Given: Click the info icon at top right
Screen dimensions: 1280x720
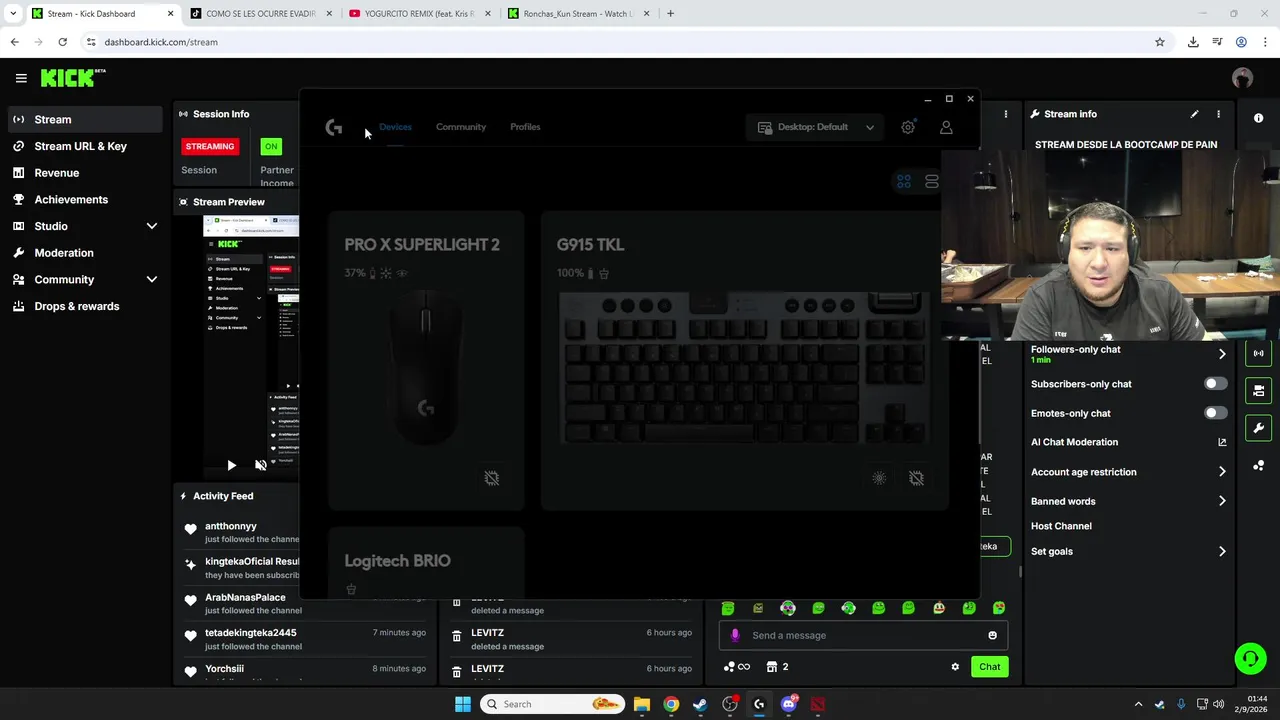Looking at the screenshot, I should [1258, 118].
